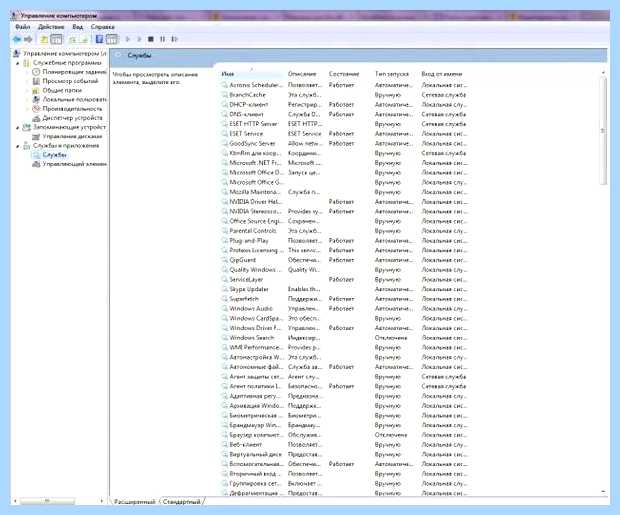Click the Диспетчер устройств icon

pos(36,118)
